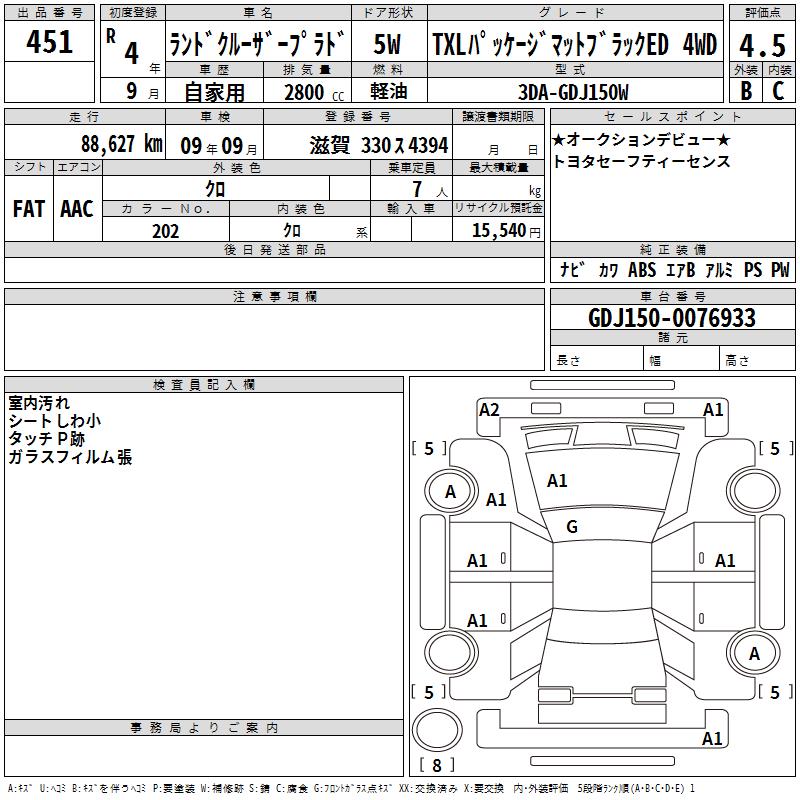The width and height of the screenshot is (800, 800).
Task: Select the color number 202
Action: click(x=165, y=231)
